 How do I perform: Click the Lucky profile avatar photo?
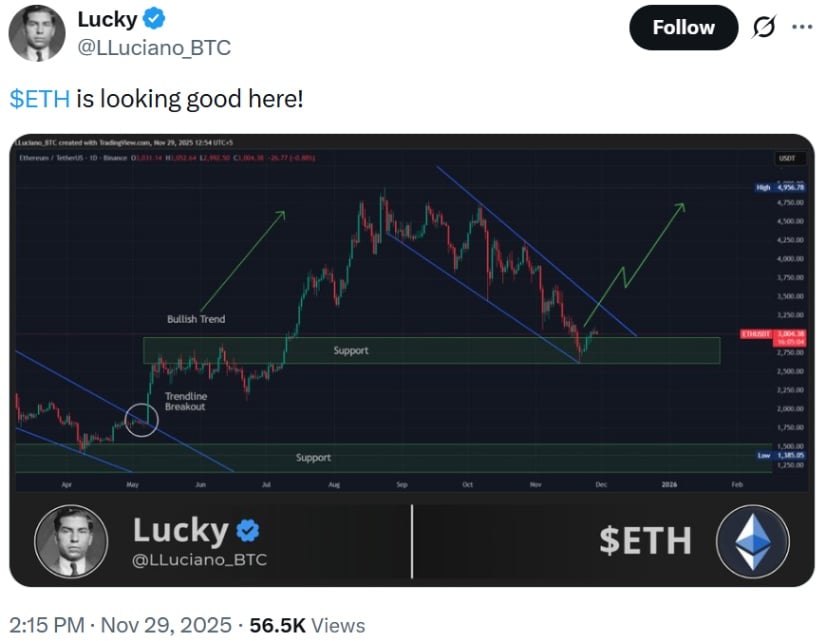[37, 32]
